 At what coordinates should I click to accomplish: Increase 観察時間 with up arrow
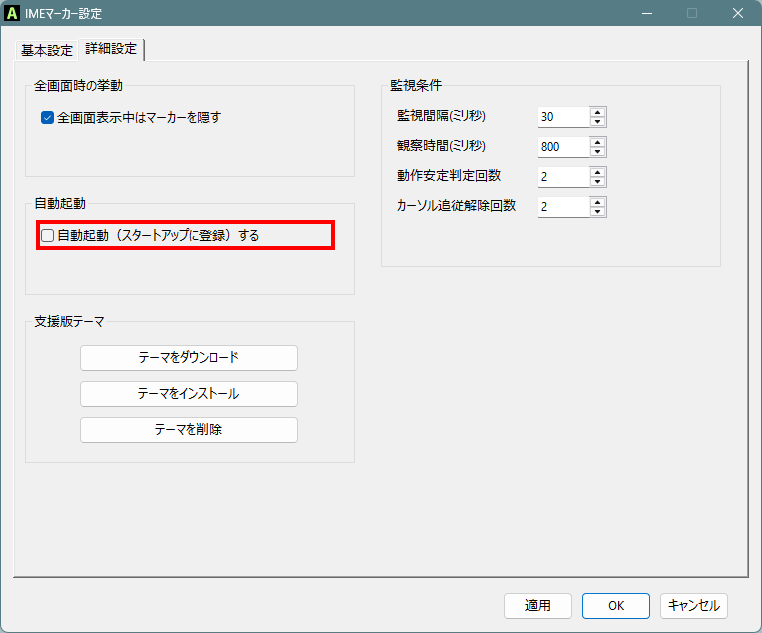point(598,142)
